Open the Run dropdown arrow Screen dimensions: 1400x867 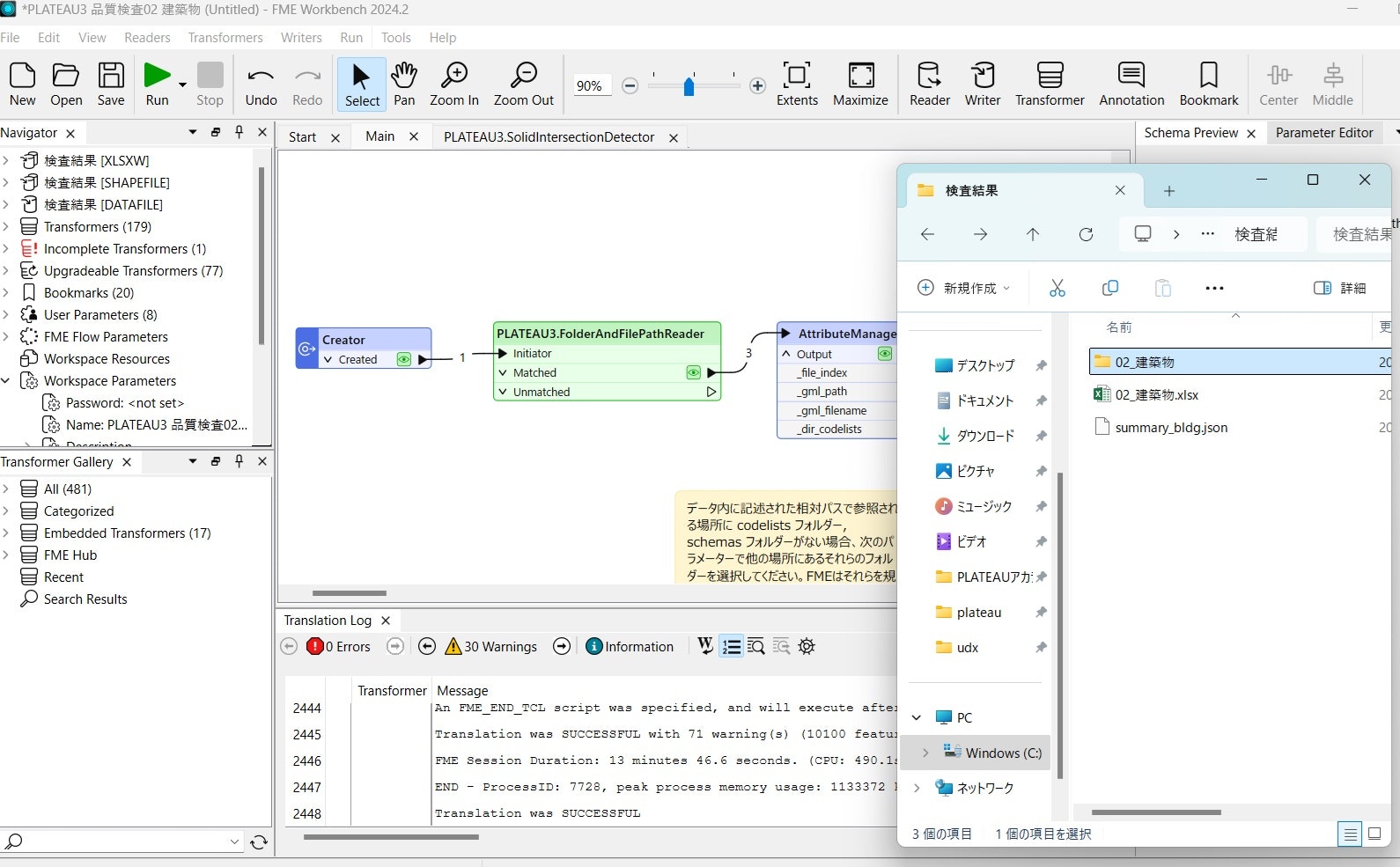point(182,84)
